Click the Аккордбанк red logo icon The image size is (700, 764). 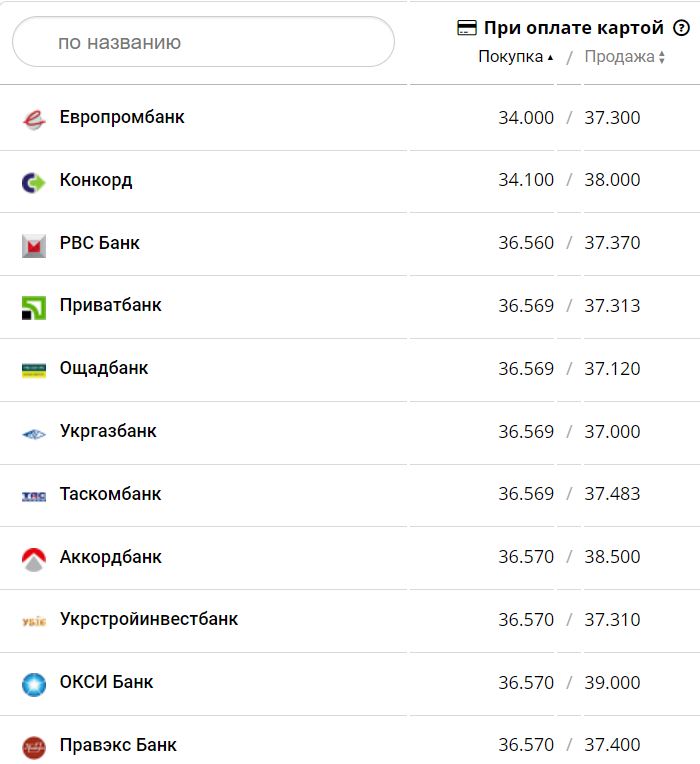pos(34,559)
